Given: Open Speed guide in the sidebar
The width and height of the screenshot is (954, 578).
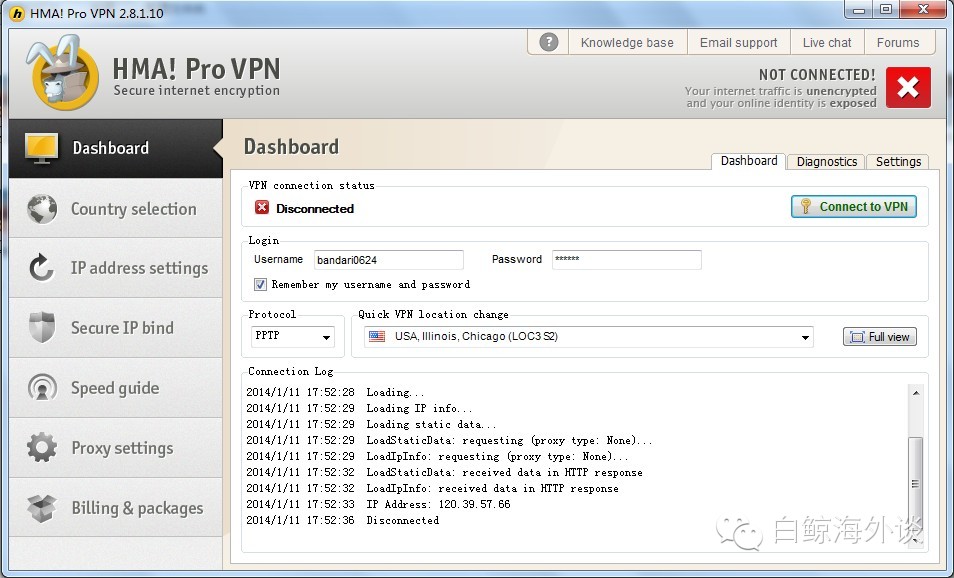Looking at the screenshot, I should point(116,388).
